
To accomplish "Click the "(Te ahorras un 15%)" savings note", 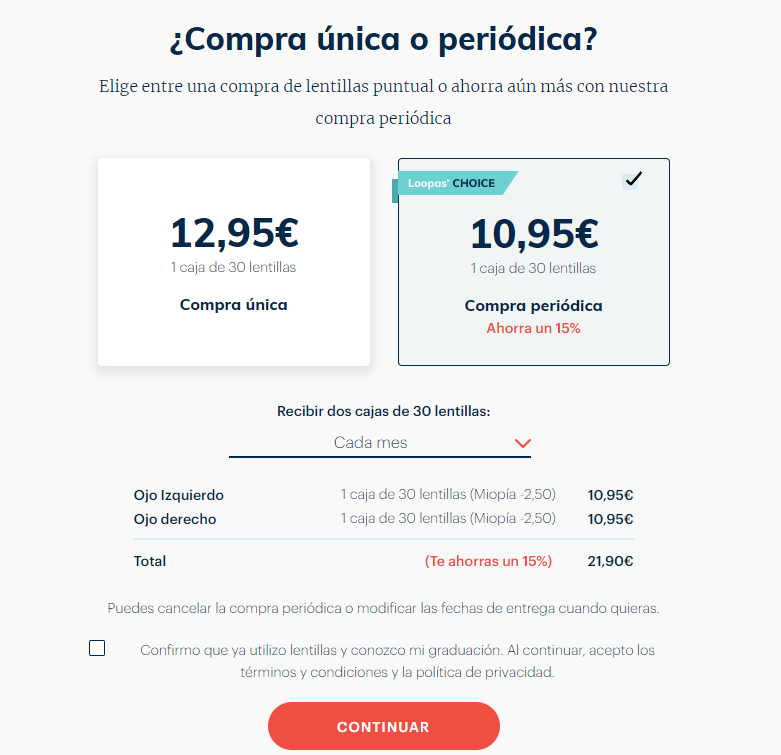I will pos(488,561).
